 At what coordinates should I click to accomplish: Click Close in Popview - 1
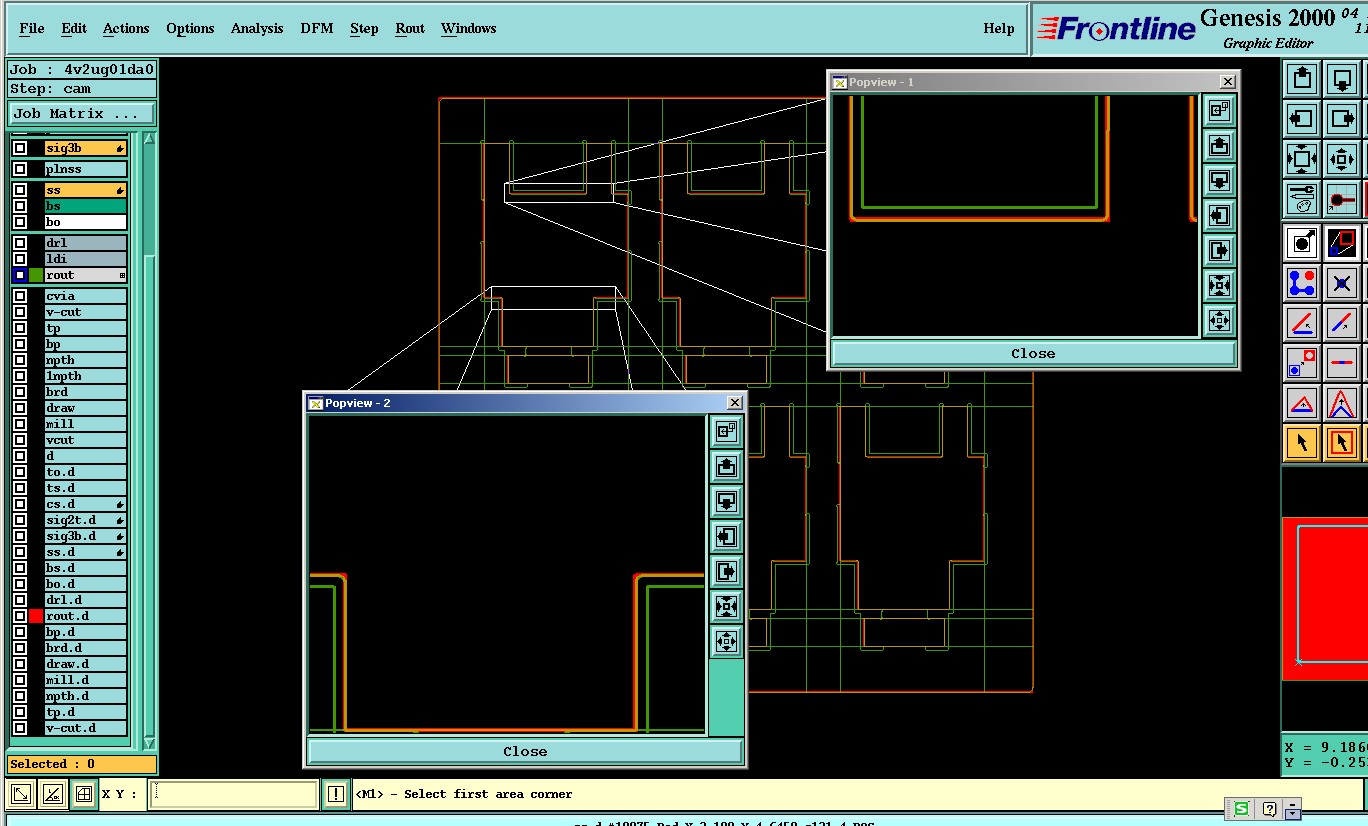point(1033,354)
